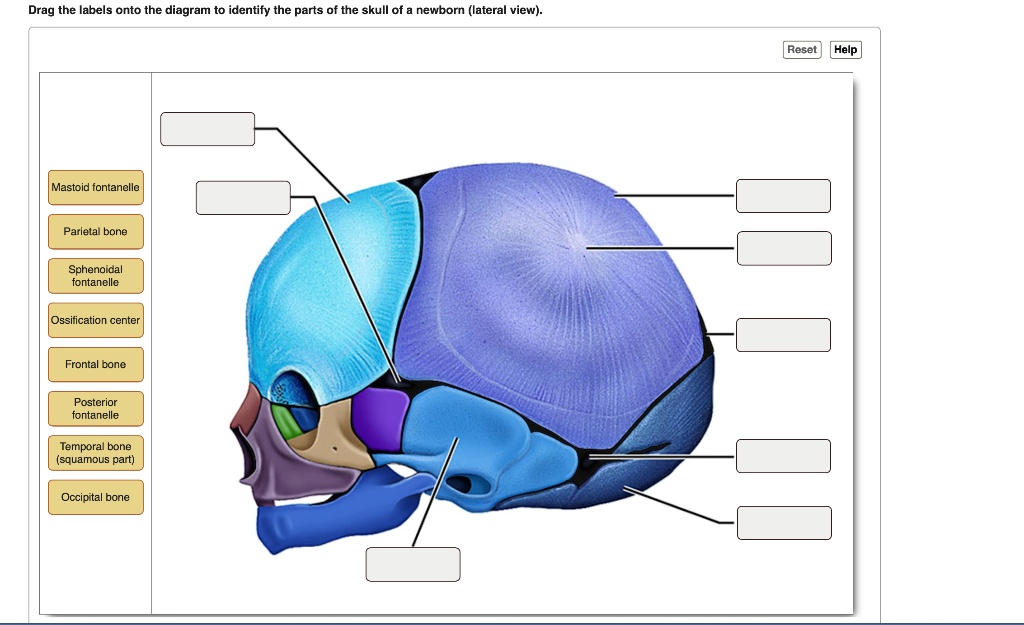Click the second answer box near the frontal bone
Viewport: 1024px width, 625px height.
[243, 197]
